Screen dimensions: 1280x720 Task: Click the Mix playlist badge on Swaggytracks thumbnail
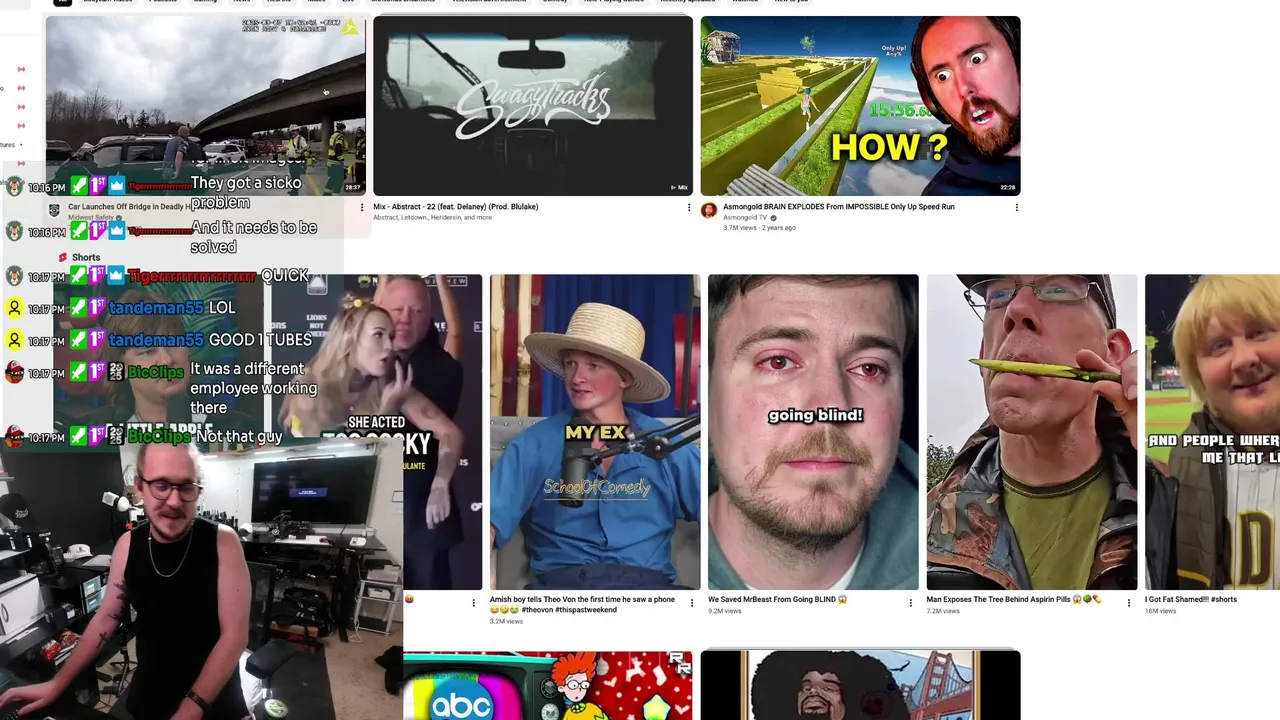pos(679,187)
